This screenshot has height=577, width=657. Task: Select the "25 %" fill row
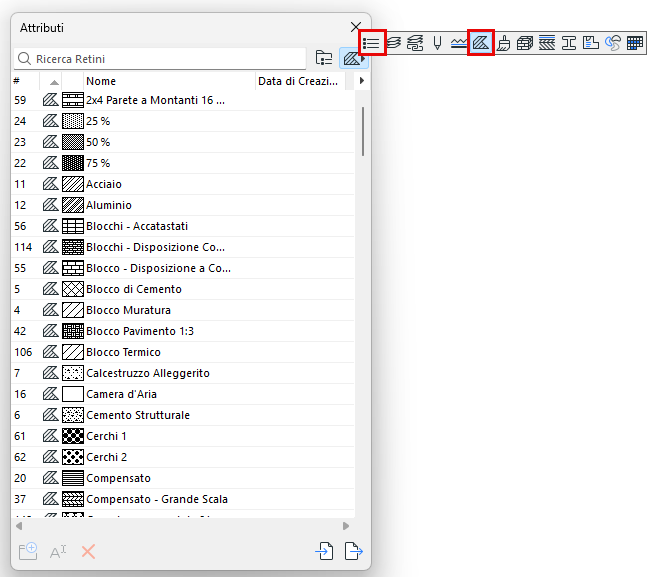[183, 121]
